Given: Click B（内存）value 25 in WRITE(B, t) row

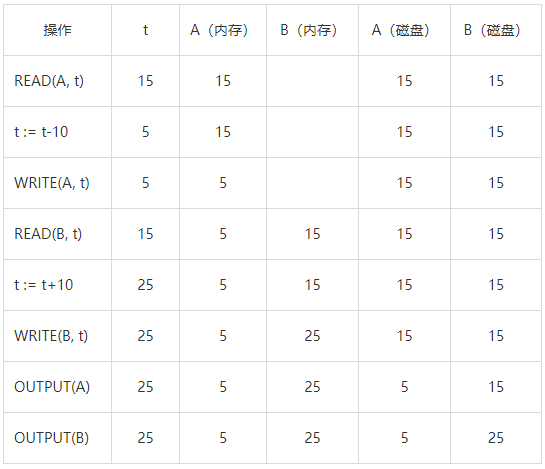Looking at the screenshot, I should pyautogui.click(x=312, y=336).
